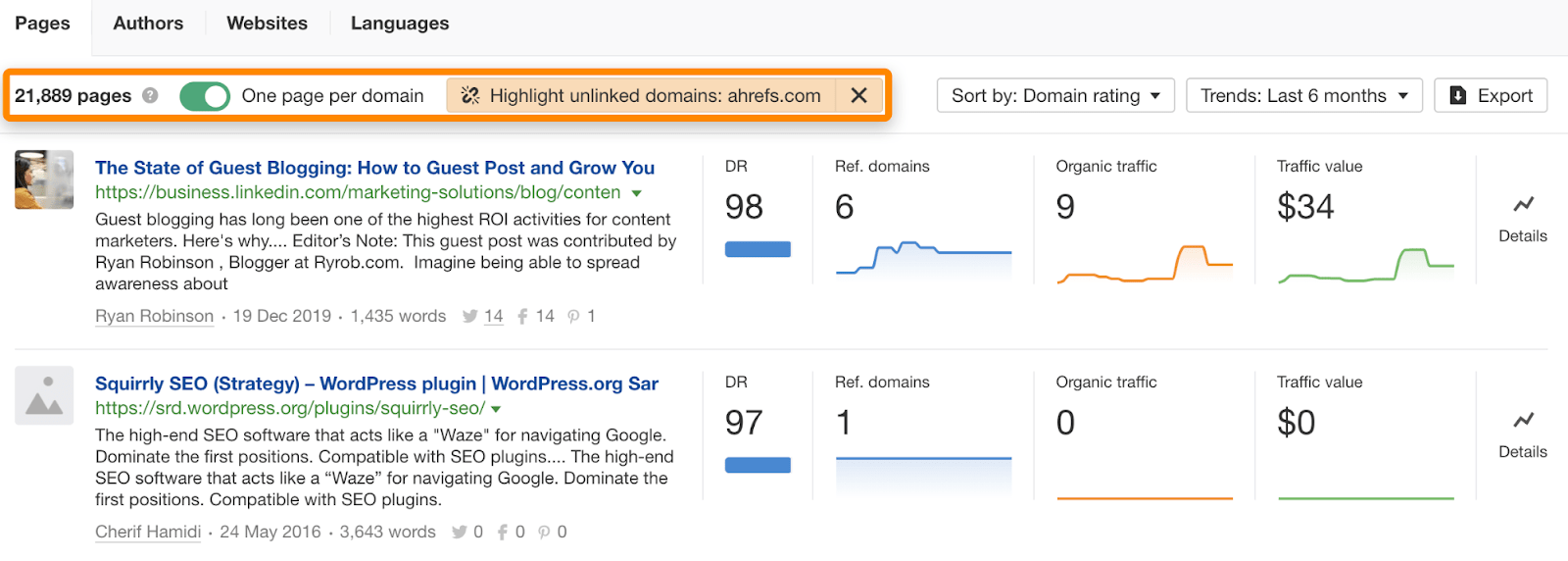
Task: Click Highlight unlinked domains: ahrefs.com filter
Action: (x=641, y=95)
